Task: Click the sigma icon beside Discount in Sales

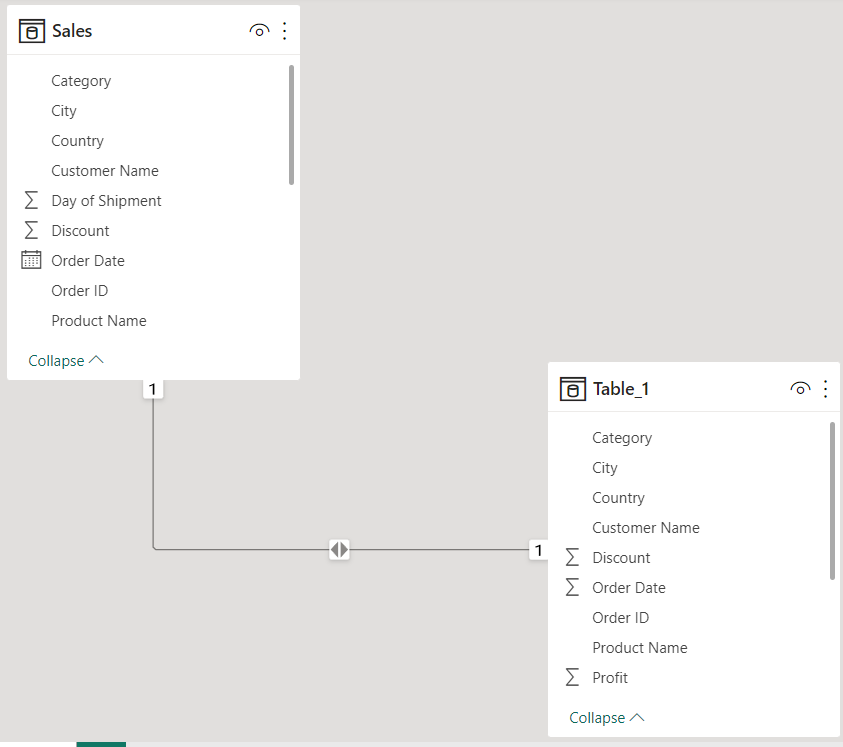Action: coord(29,230)
